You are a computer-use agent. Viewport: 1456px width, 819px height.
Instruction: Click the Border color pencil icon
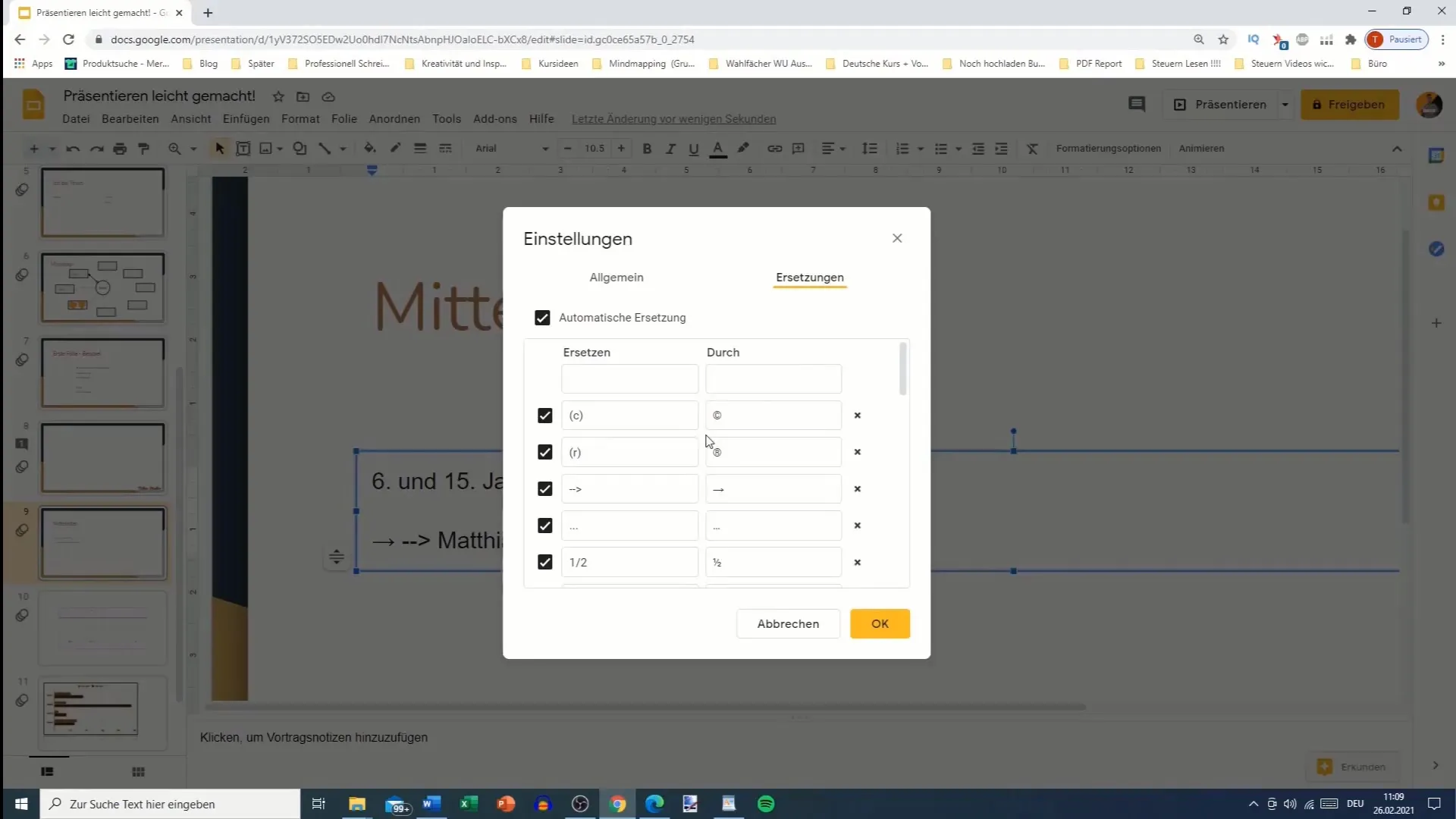[395, 149]
